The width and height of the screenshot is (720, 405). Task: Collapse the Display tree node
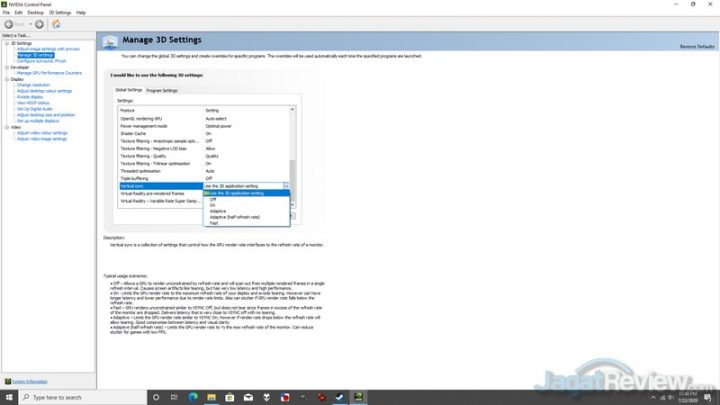pyautogui.click(x=5, y=79)
